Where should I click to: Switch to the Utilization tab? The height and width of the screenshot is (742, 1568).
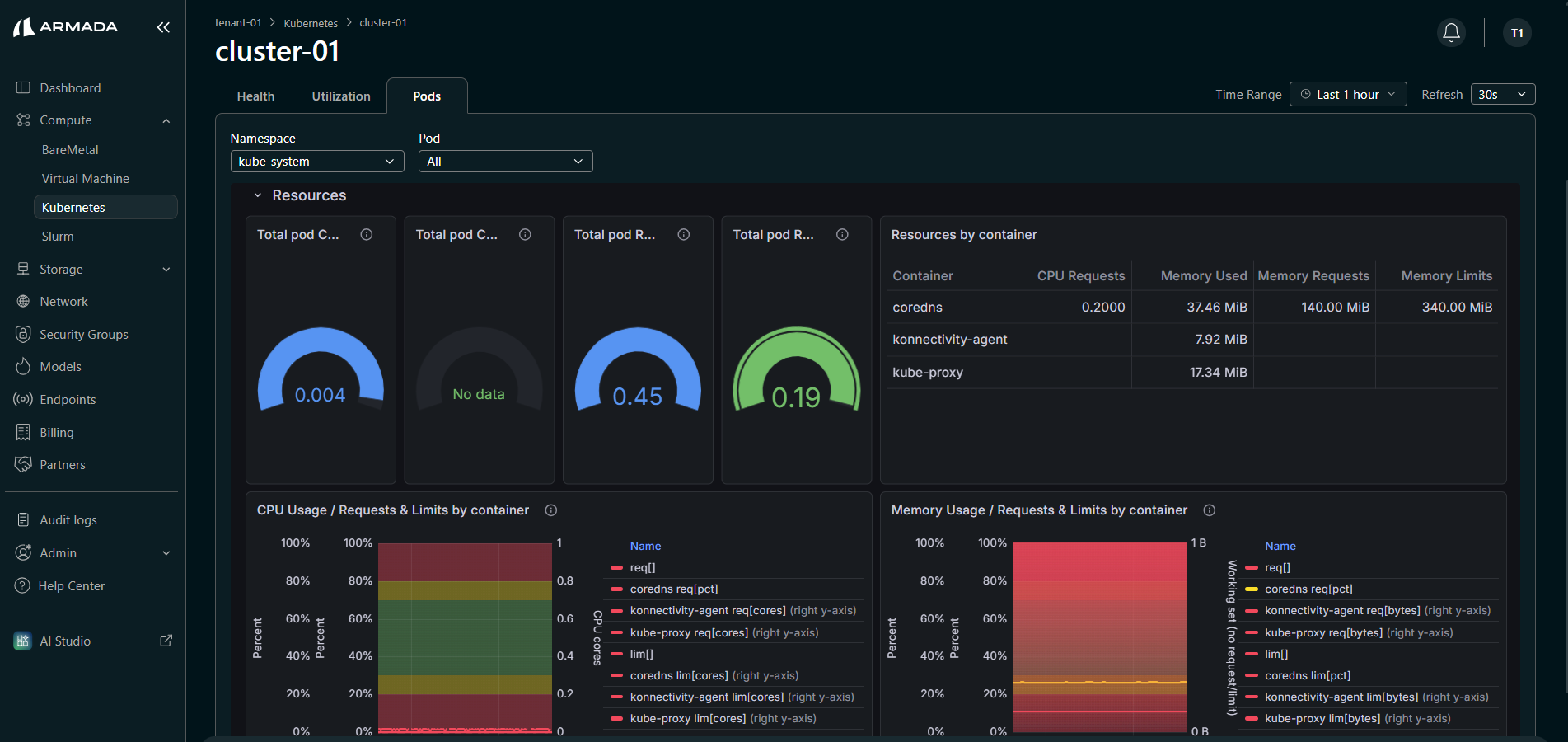tap(341, 96)
